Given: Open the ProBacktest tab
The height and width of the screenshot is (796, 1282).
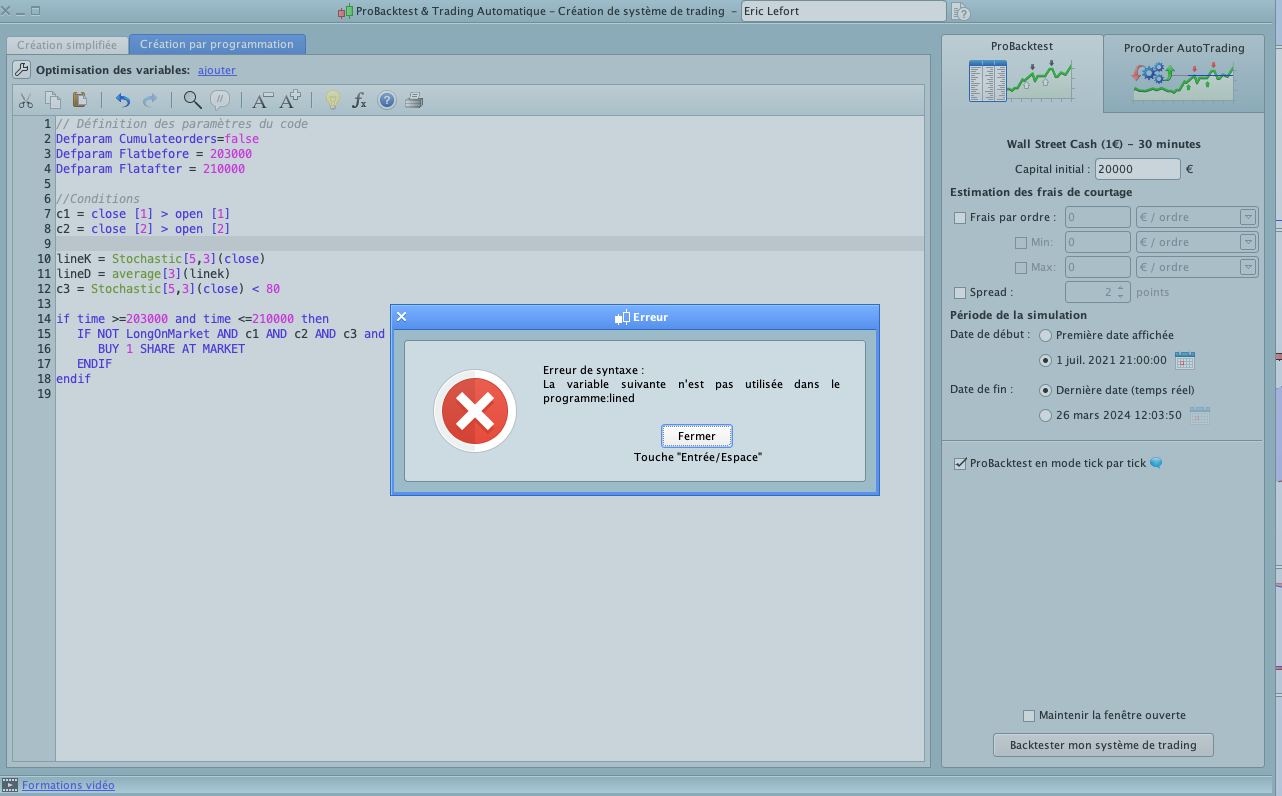Looking at the screenshot, I should 1022,72.
